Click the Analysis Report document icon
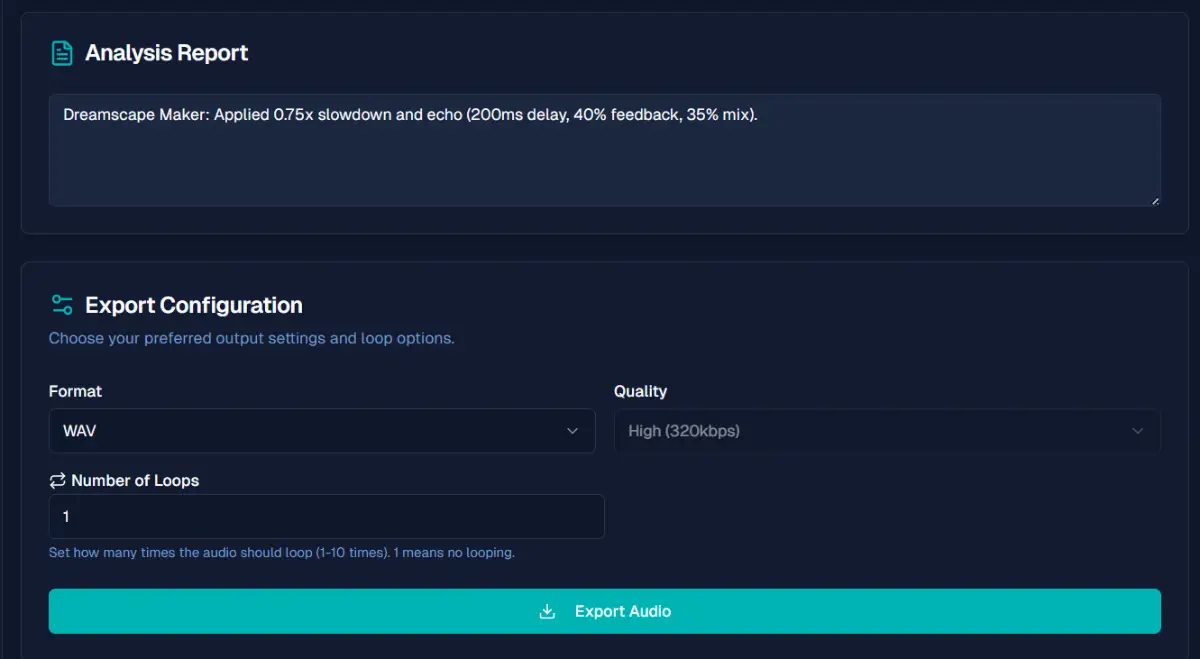This screenshot has width=1200, height=659. 62,53
